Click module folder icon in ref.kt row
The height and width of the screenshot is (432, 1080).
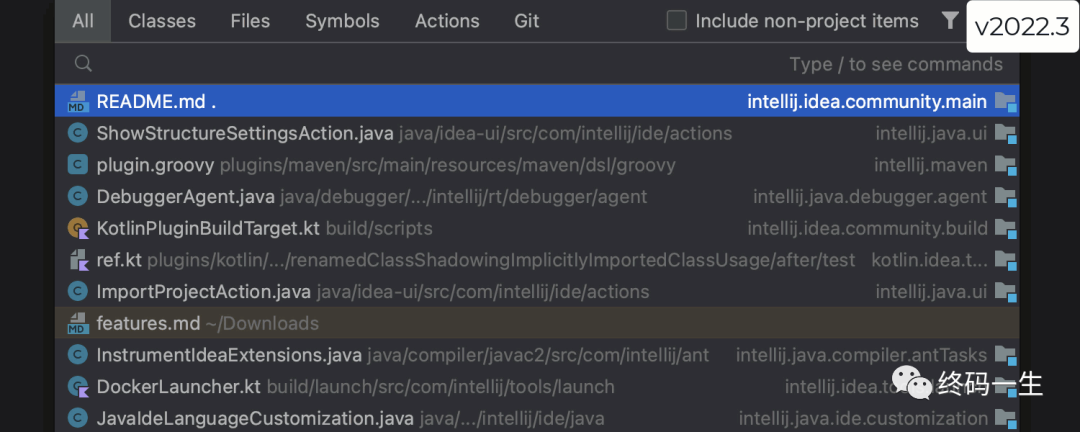pyautogui.click(x=1006, y=261)
